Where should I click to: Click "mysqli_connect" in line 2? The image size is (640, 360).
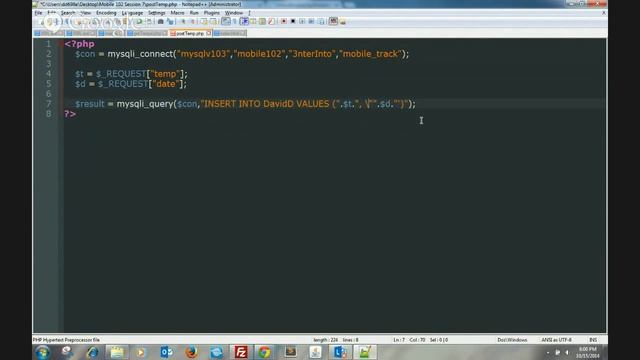[x=140, y=54]
